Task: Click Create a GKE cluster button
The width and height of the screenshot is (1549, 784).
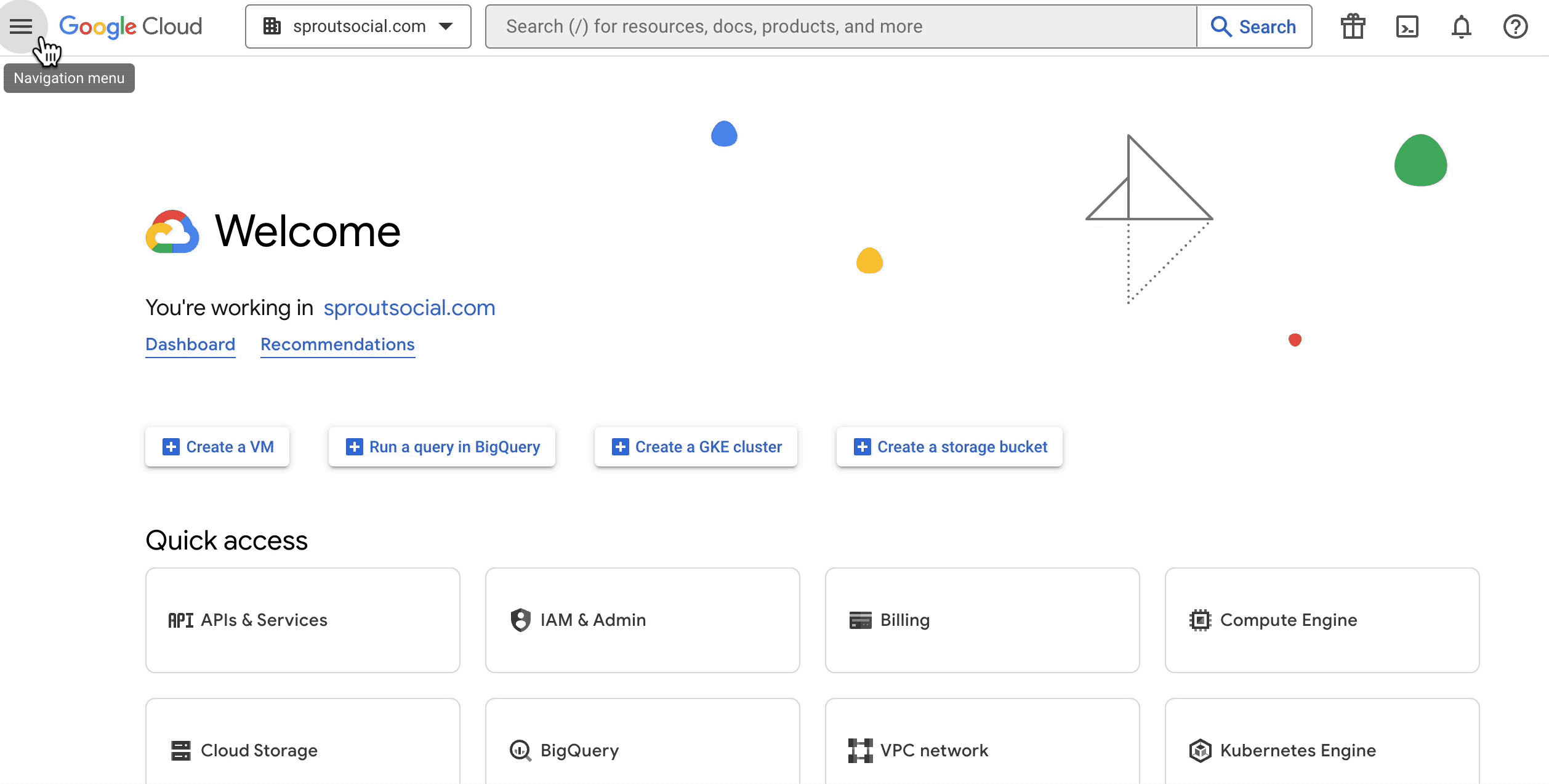Action: tap(696, 447)
